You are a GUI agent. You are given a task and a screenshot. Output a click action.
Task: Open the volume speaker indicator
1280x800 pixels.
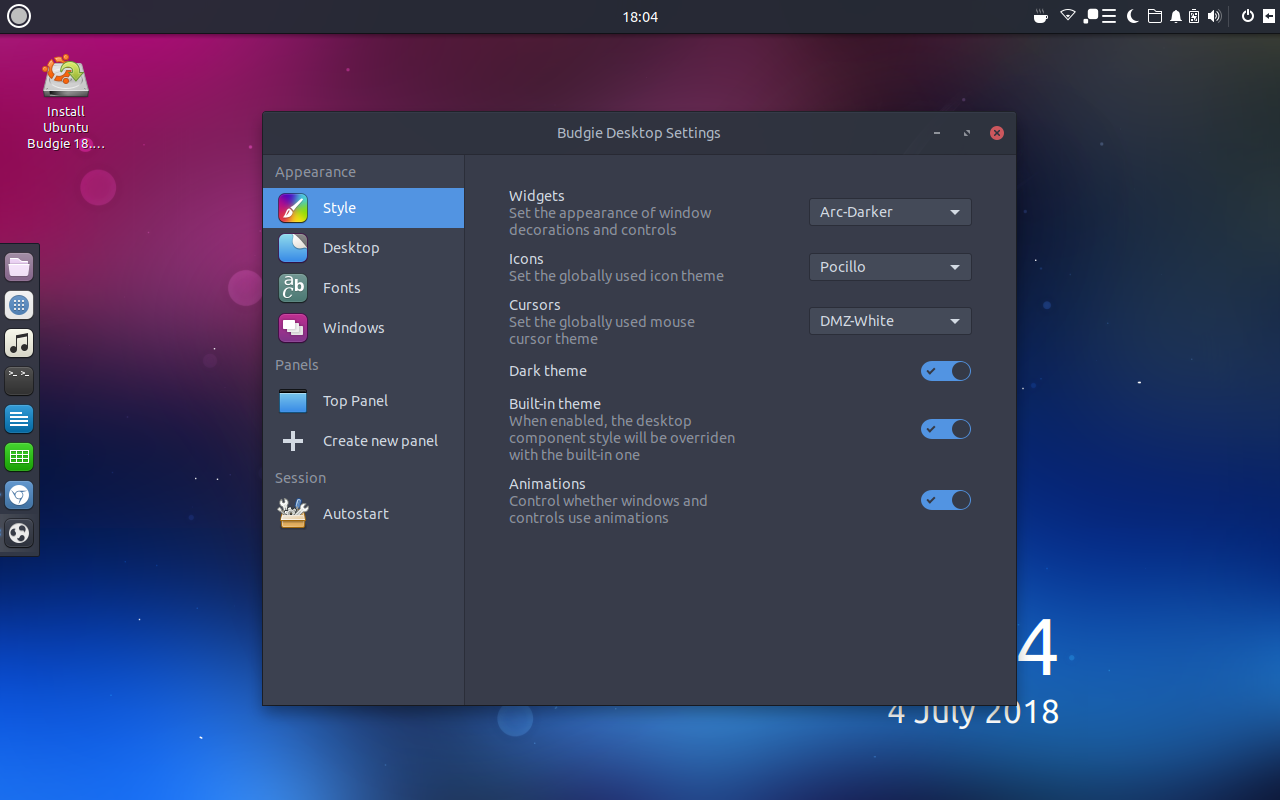point(1214,16)
